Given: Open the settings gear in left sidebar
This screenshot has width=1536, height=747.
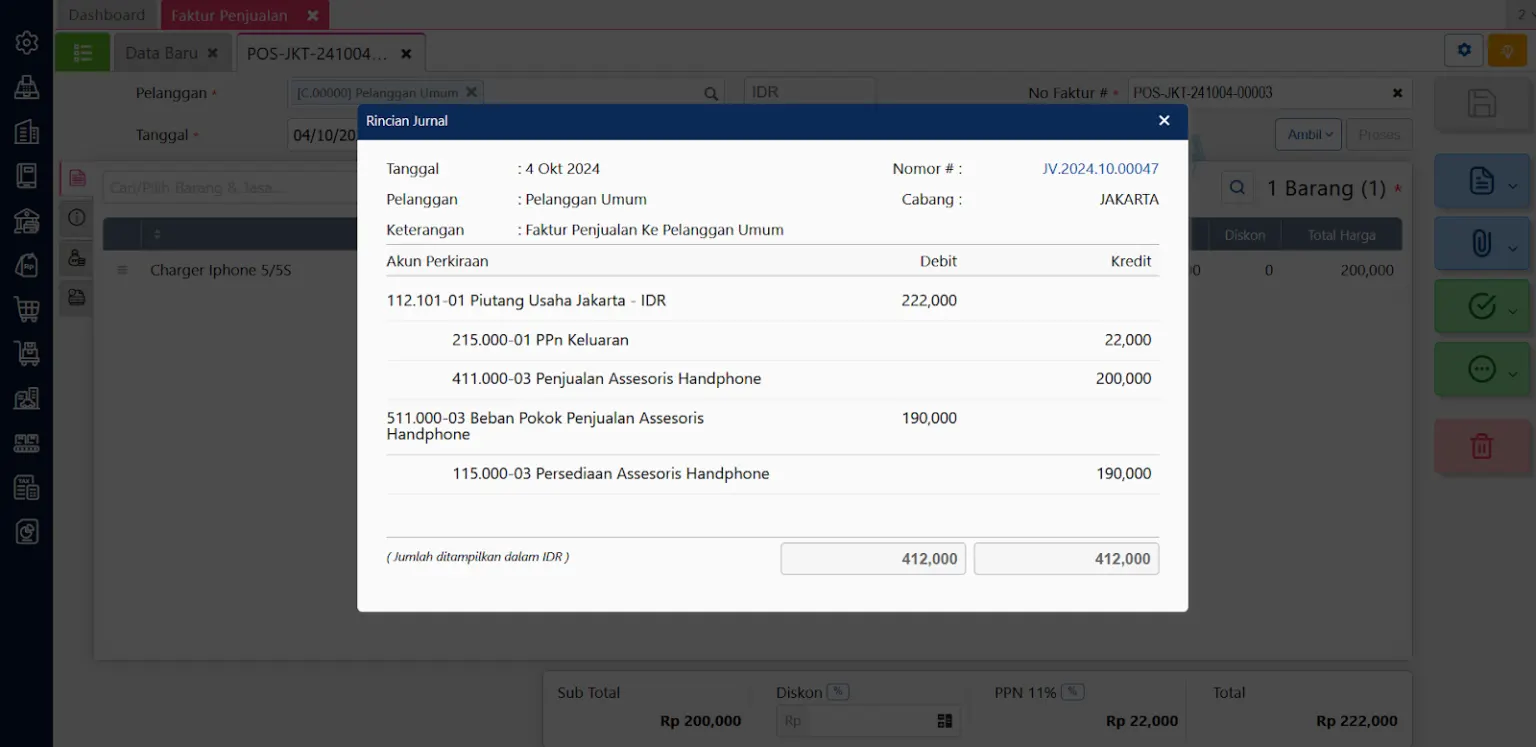Looking at the screenshot, I should pos(27,42).
